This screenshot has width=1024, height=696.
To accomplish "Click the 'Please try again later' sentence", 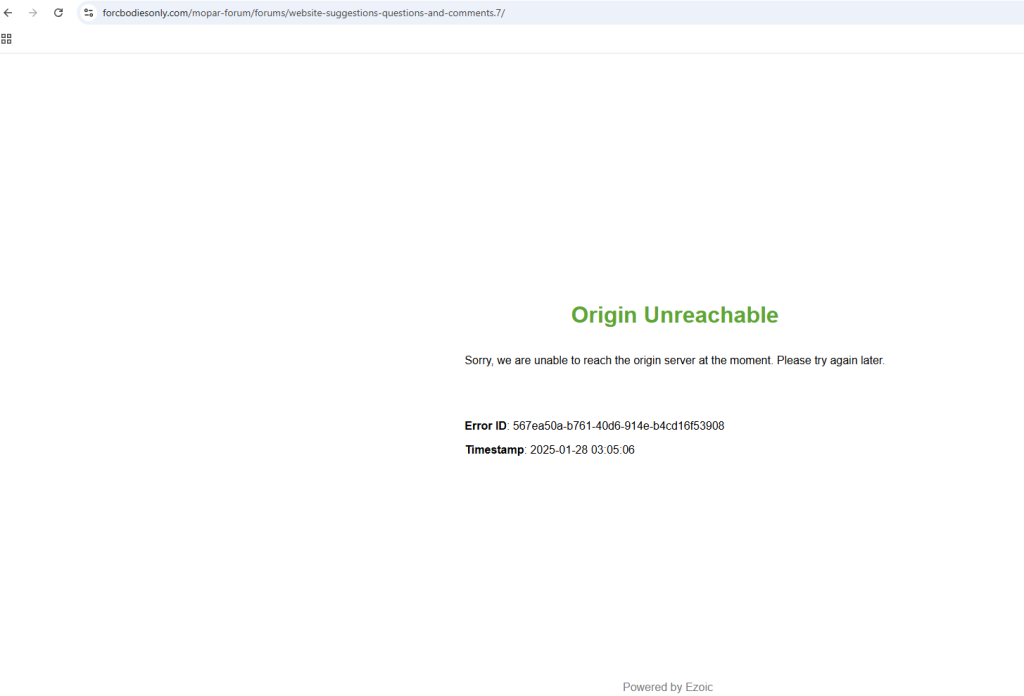I will pos(830,360).
